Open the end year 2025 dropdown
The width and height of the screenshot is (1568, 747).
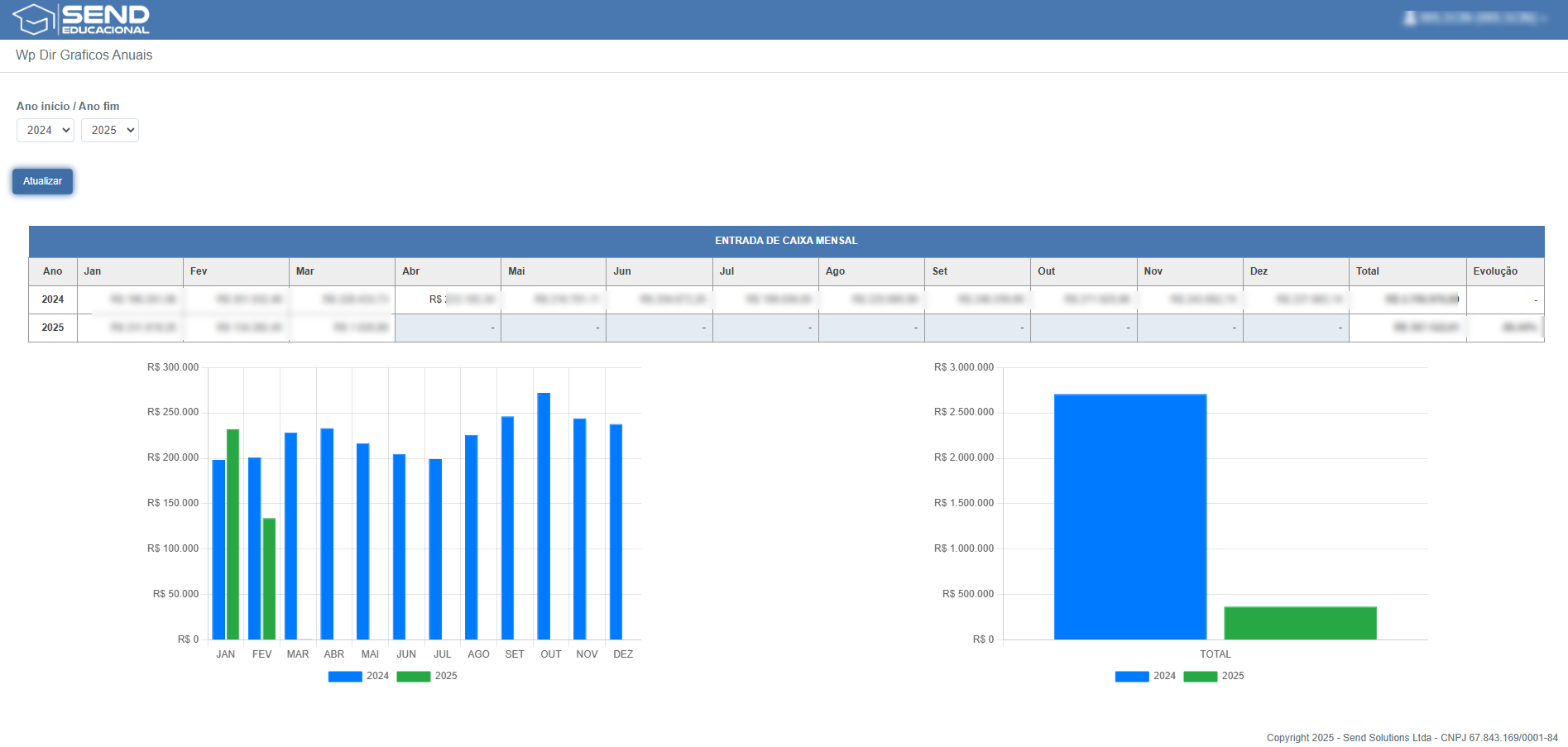tap(110, 130)
